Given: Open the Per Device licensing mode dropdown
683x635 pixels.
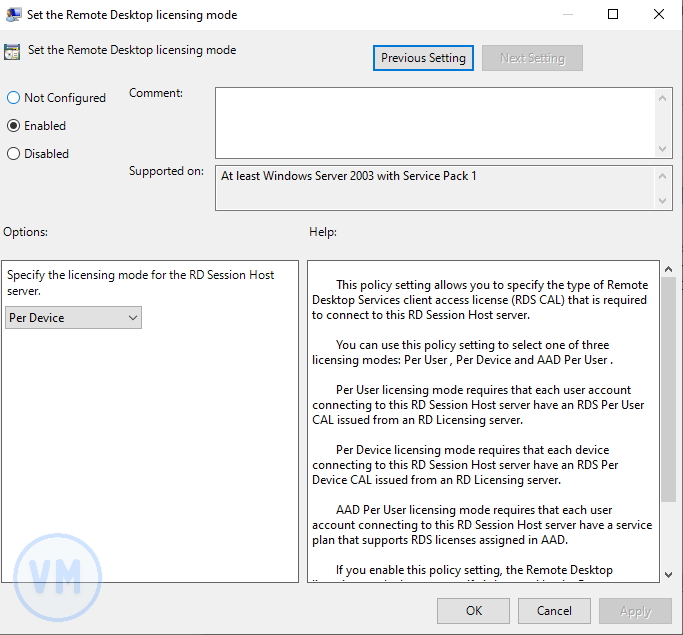Looking at the screenshot, I should point(73,318).
